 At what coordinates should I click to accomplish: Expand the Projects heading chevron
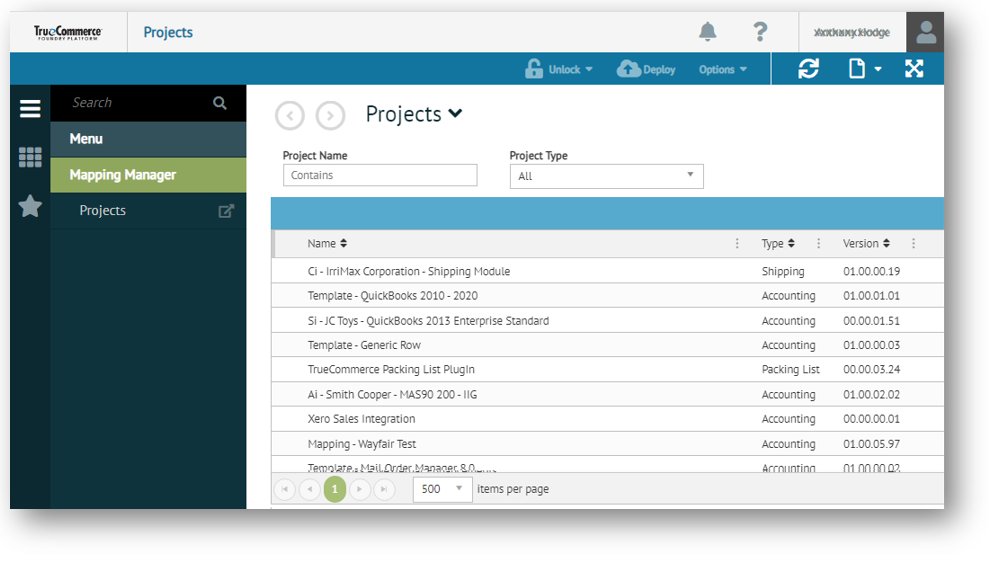pyautogui.click(x=456, y=114)
